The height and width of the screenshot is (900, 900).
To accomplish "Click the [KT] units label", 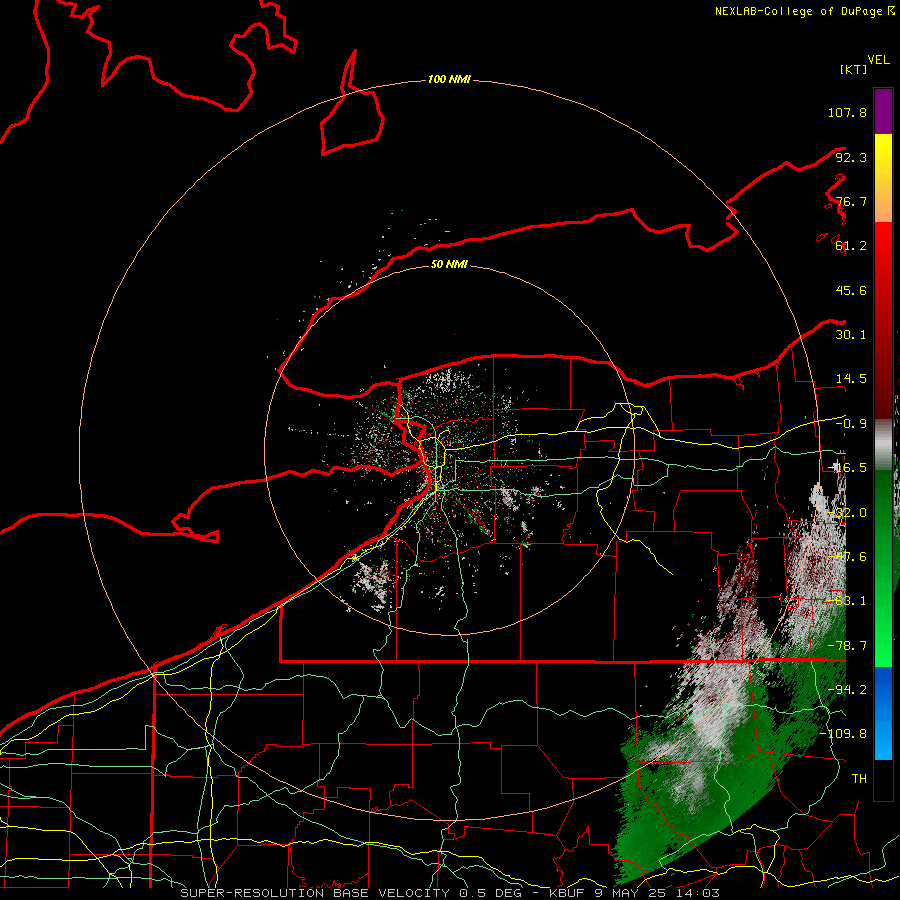I will 854,69.
